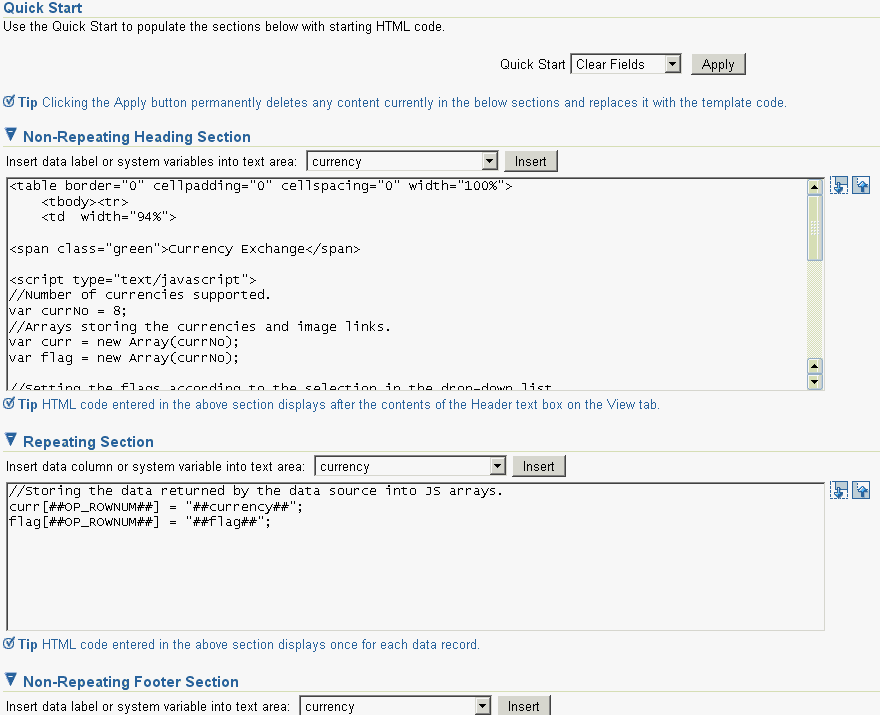The height and width of the screenshot is (715, 880).
Task: Click the Tip icon below Quick Start
Action: [9, 102]
